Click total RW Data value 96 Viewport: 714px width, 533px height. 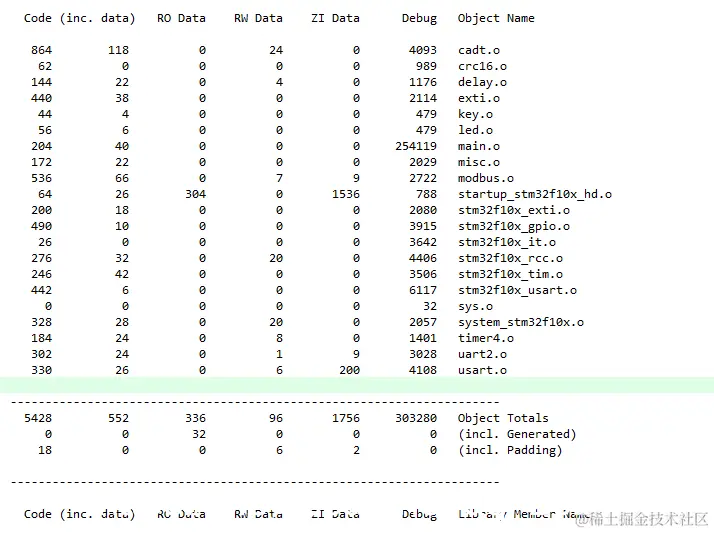pos(276,418)
